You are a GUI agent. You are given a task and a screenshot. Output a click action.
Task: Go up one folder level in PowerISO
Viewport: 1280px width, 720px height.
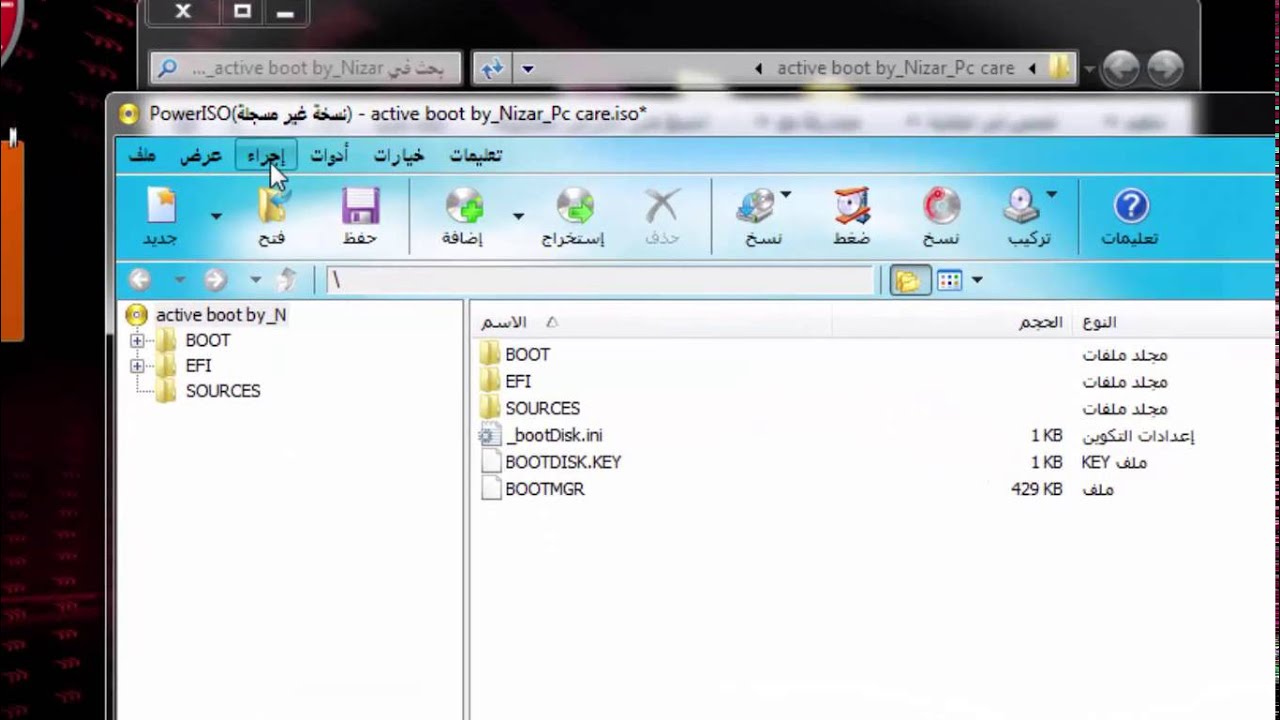click(288, 280)
